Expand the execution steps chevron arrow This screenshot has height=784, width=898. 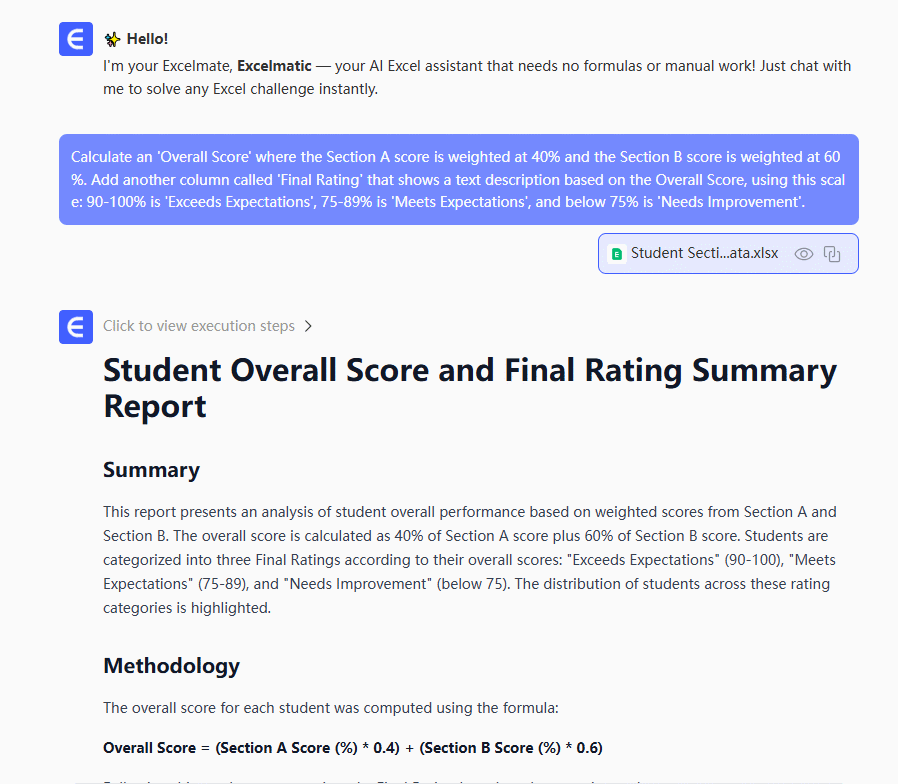click(308, 326)
